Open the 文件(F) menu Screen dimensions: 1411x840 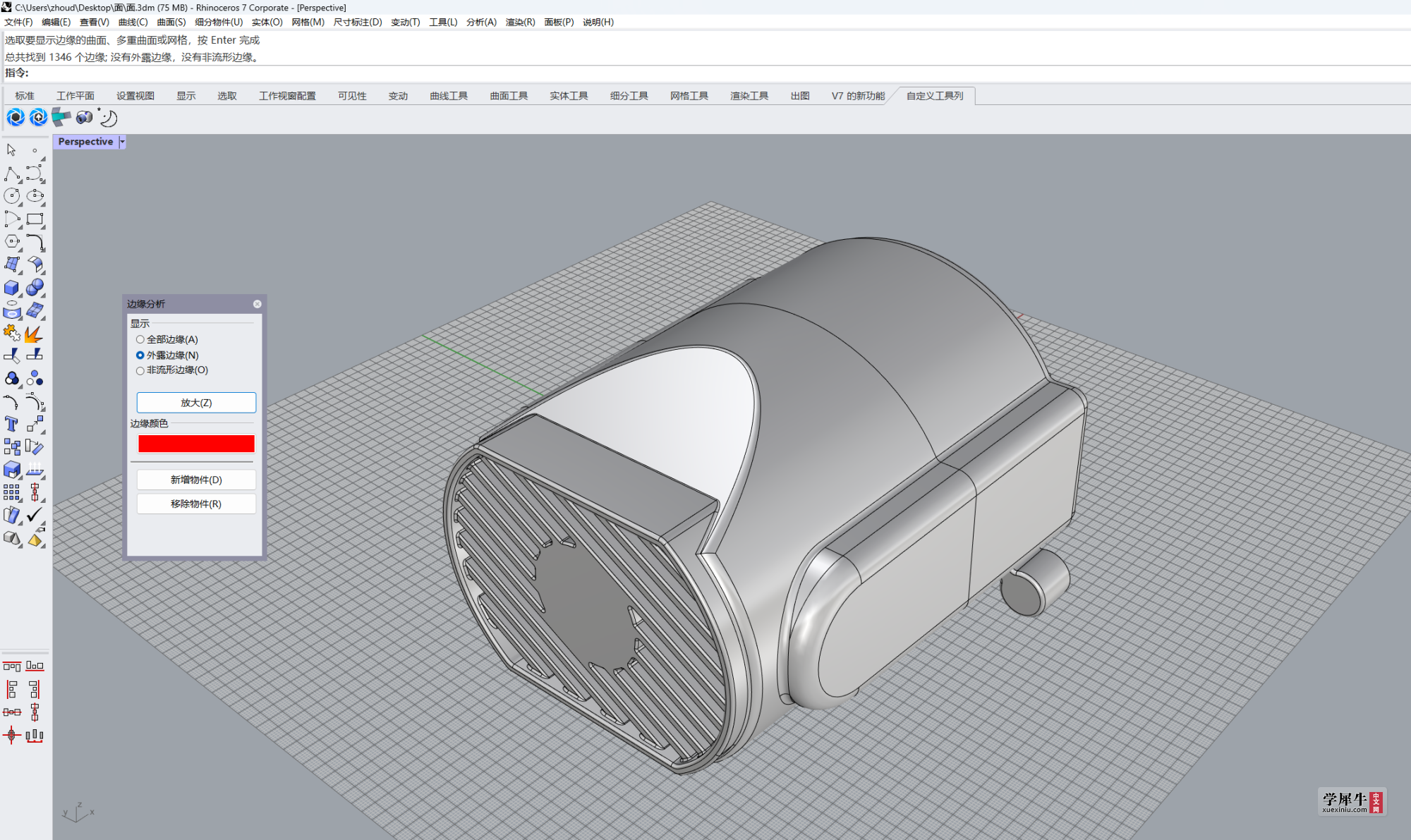[x=19, y=22]
